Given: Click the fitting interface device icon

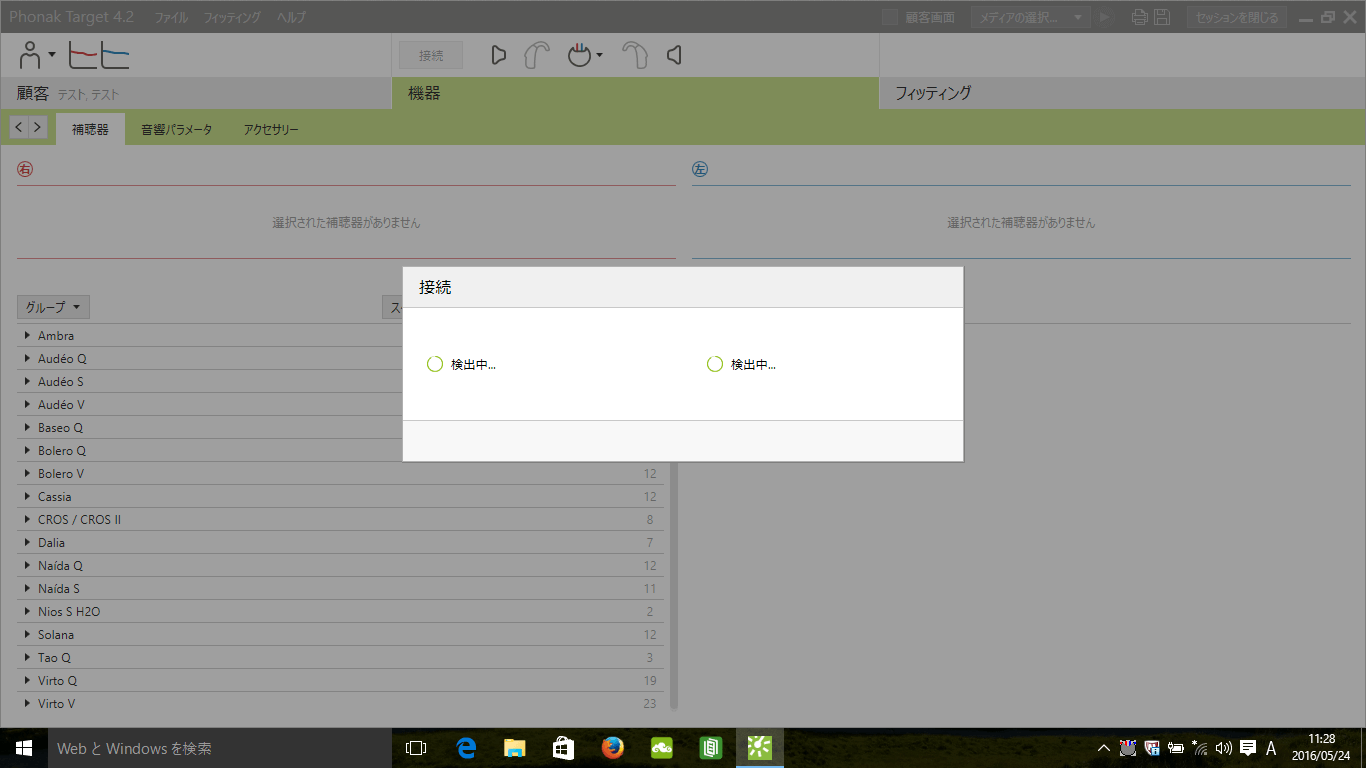Looking at the screenshot, I should click(x=580, y=56).
